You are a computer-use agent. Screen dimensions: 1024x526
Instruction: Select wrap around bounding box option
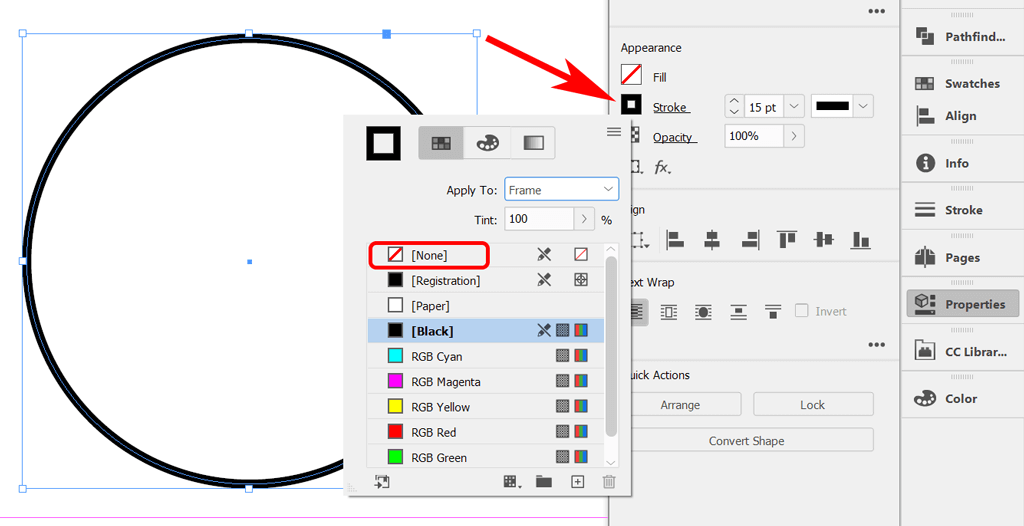[669, 312]
